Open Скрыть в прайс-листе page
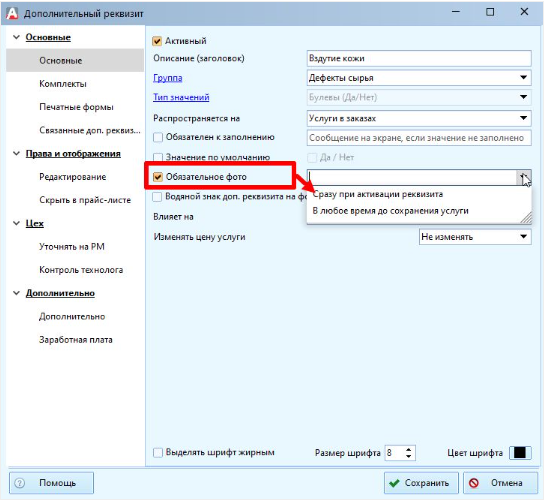Image resolution: width=545 pixels, height=501 pixels. coord(85,200)
